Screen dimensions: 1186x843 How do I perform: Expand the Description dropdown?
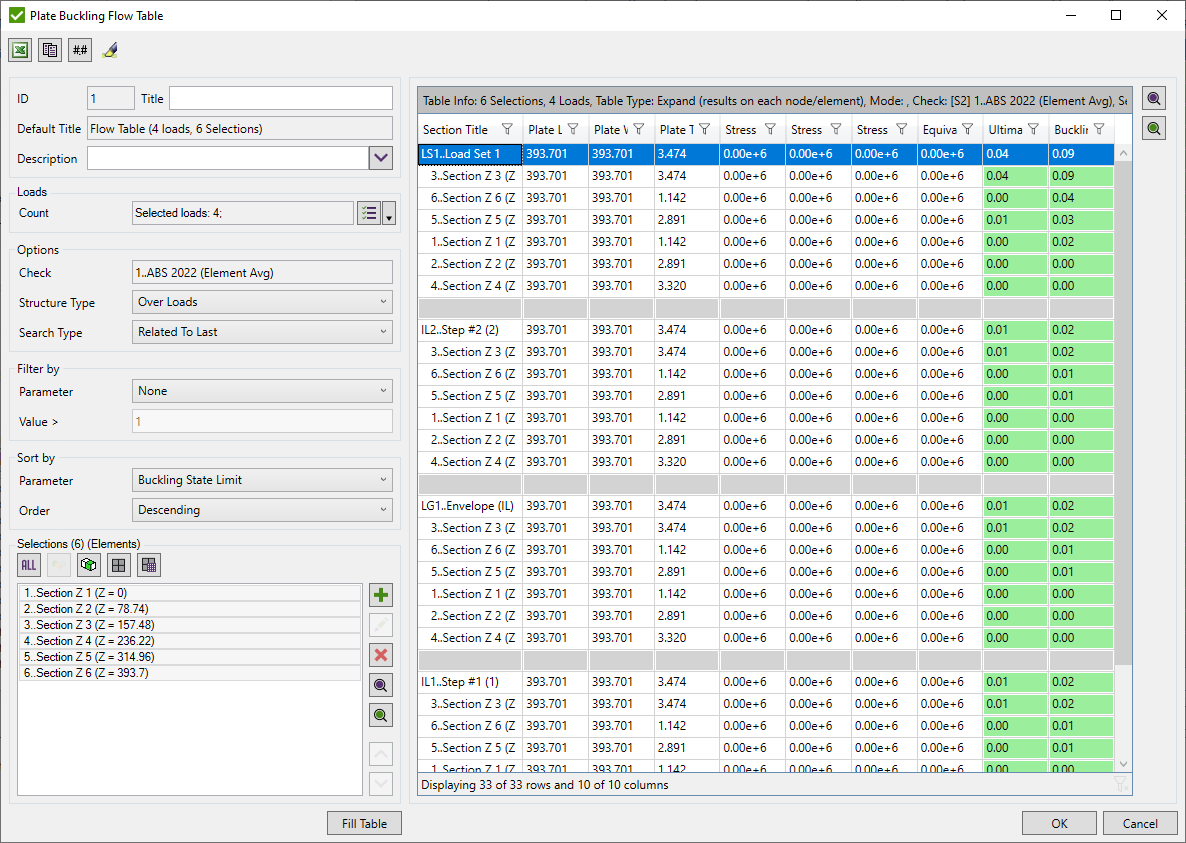(380, 158)
